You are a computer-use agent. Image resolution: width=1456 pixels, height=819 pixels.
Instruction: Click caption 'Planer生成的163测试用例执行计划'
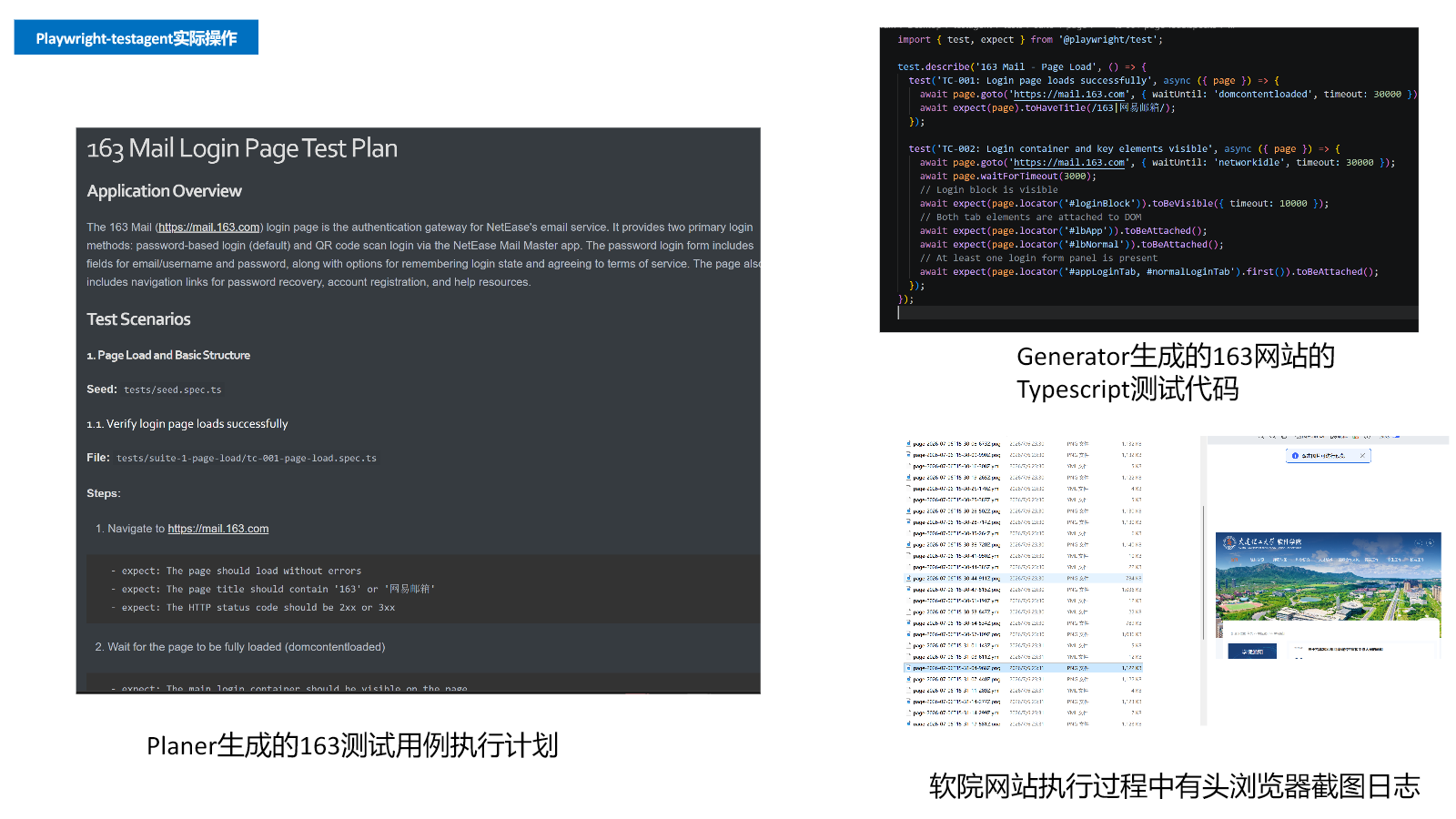[352, 746]
